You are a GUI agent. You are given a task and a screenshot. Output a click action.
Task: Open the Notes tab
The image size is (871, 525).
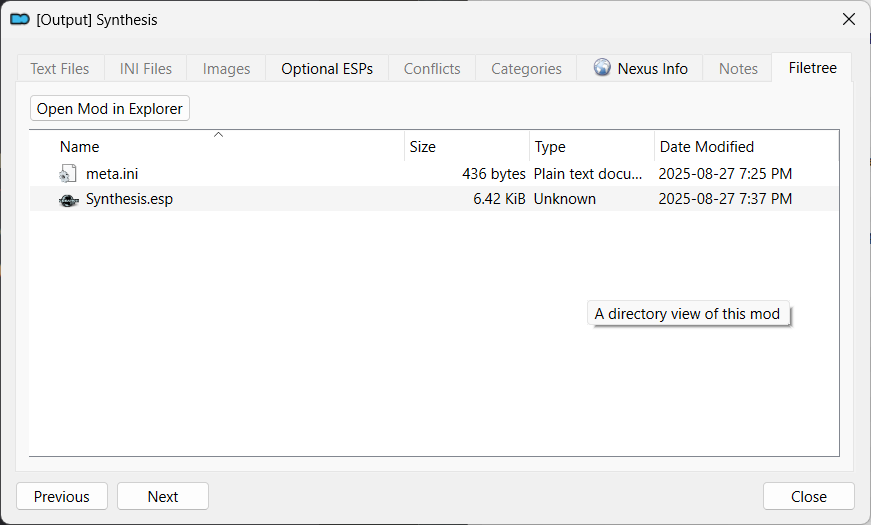pos(738,69)
